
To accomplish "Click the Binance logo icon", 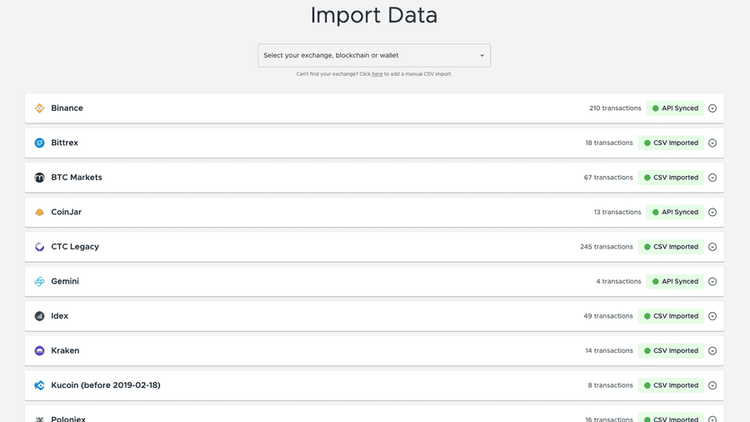I will [x=40, y=108].
